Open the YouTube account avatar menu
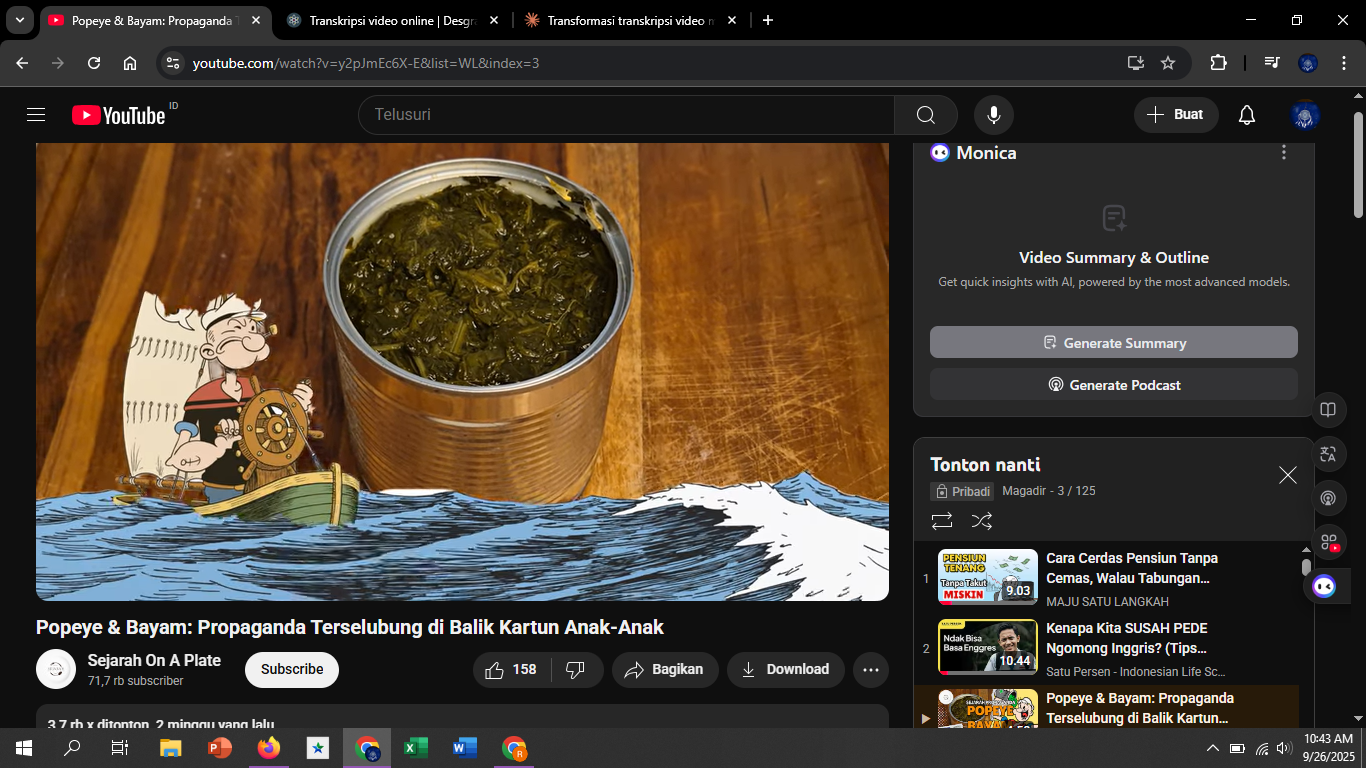This screenshot has height=768, width=1366. (1305, 115)
